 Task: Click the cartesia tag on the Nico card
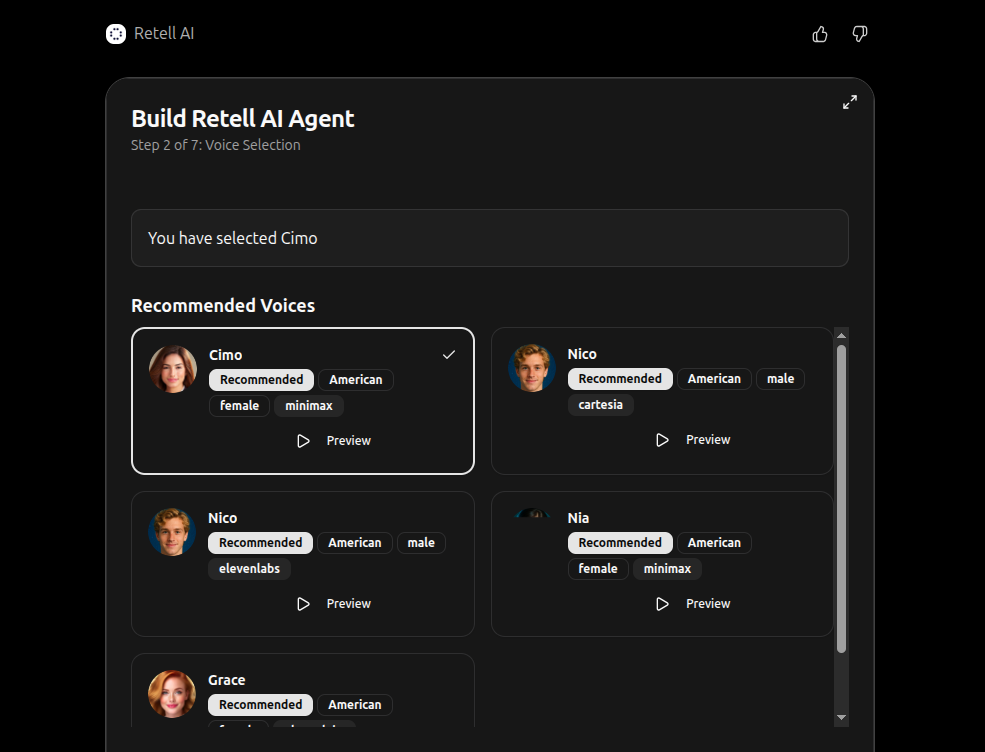pyautogui.click(x=601, y=405)
